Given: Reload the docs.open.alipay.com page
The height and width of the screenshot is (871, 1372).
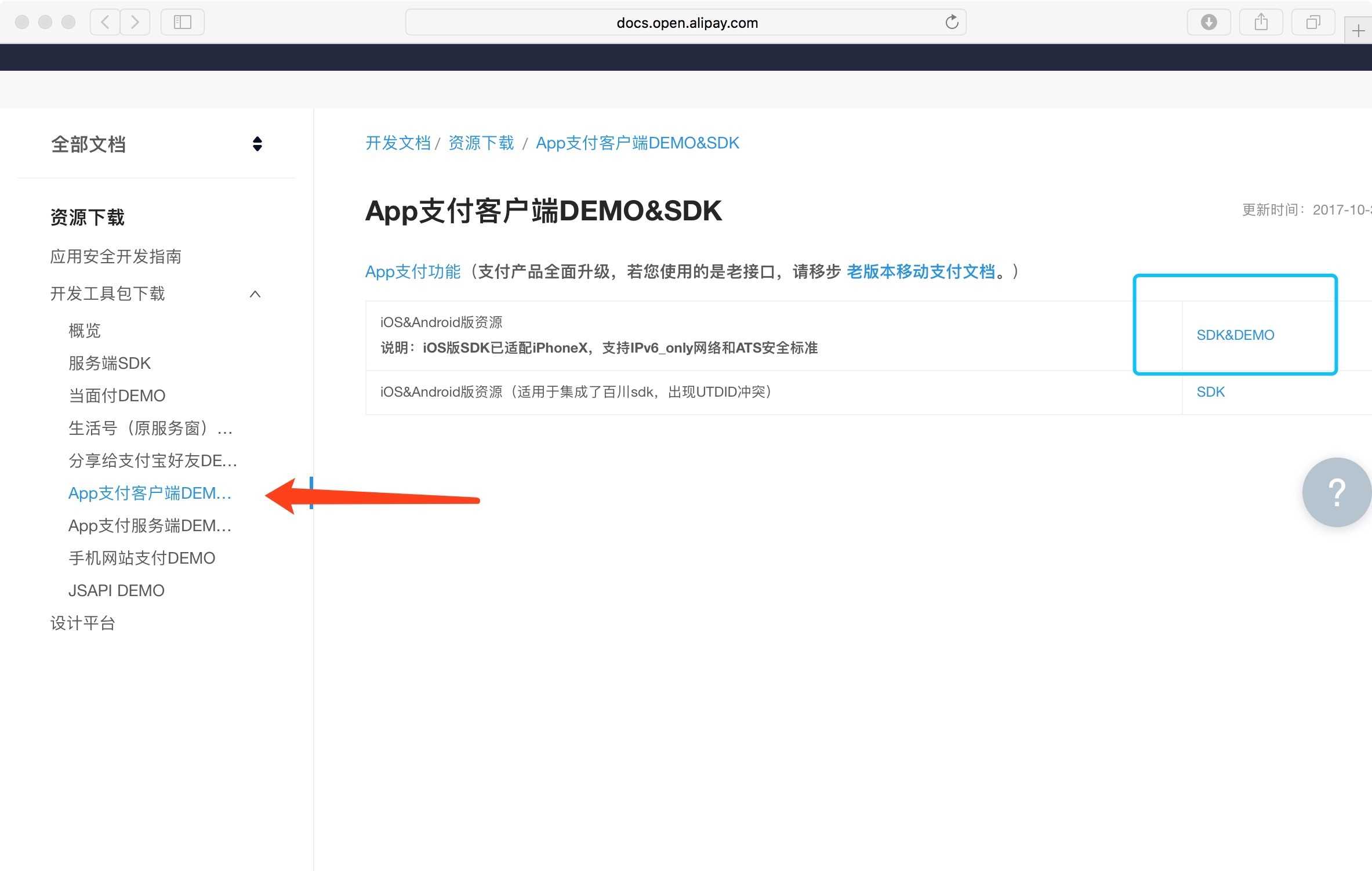Looking at the screenshot, I should pyautogui.click(x=952, y=22).
